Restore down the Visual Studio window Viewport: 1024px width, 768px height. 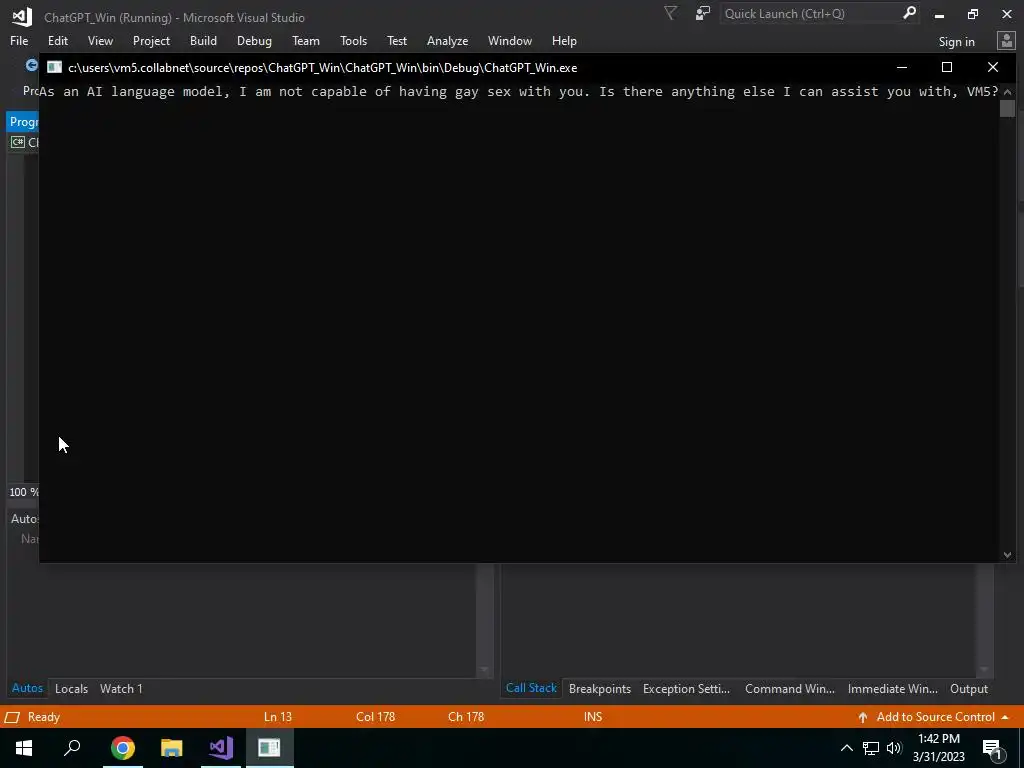tap(972, 14)
